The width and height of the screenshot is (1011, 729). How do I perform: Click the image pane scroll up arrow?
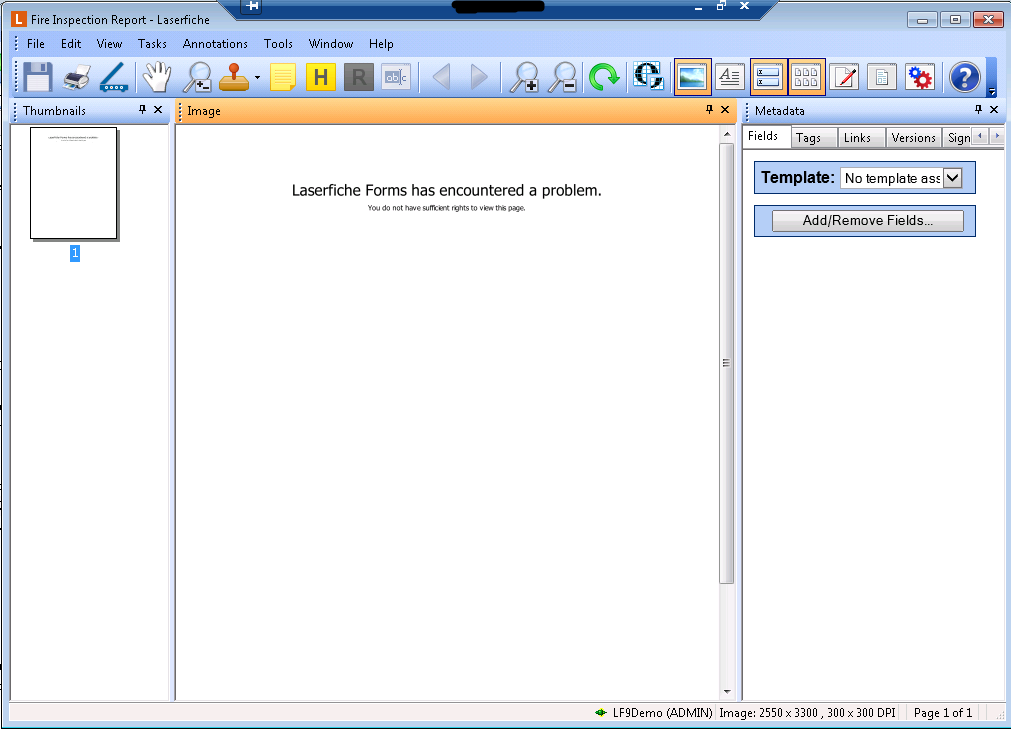click(727, 135)
